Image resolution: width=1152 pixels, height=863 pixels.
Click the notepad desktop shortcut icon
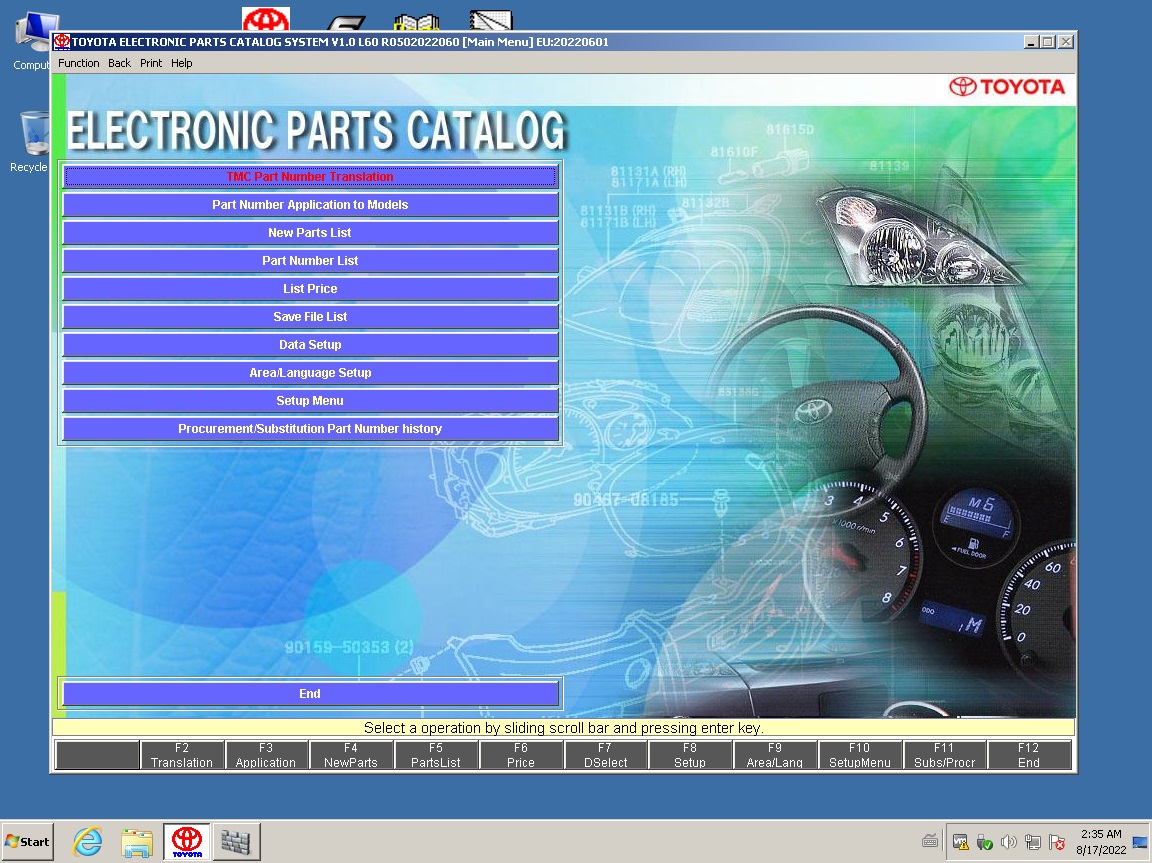tap(491, 21)
